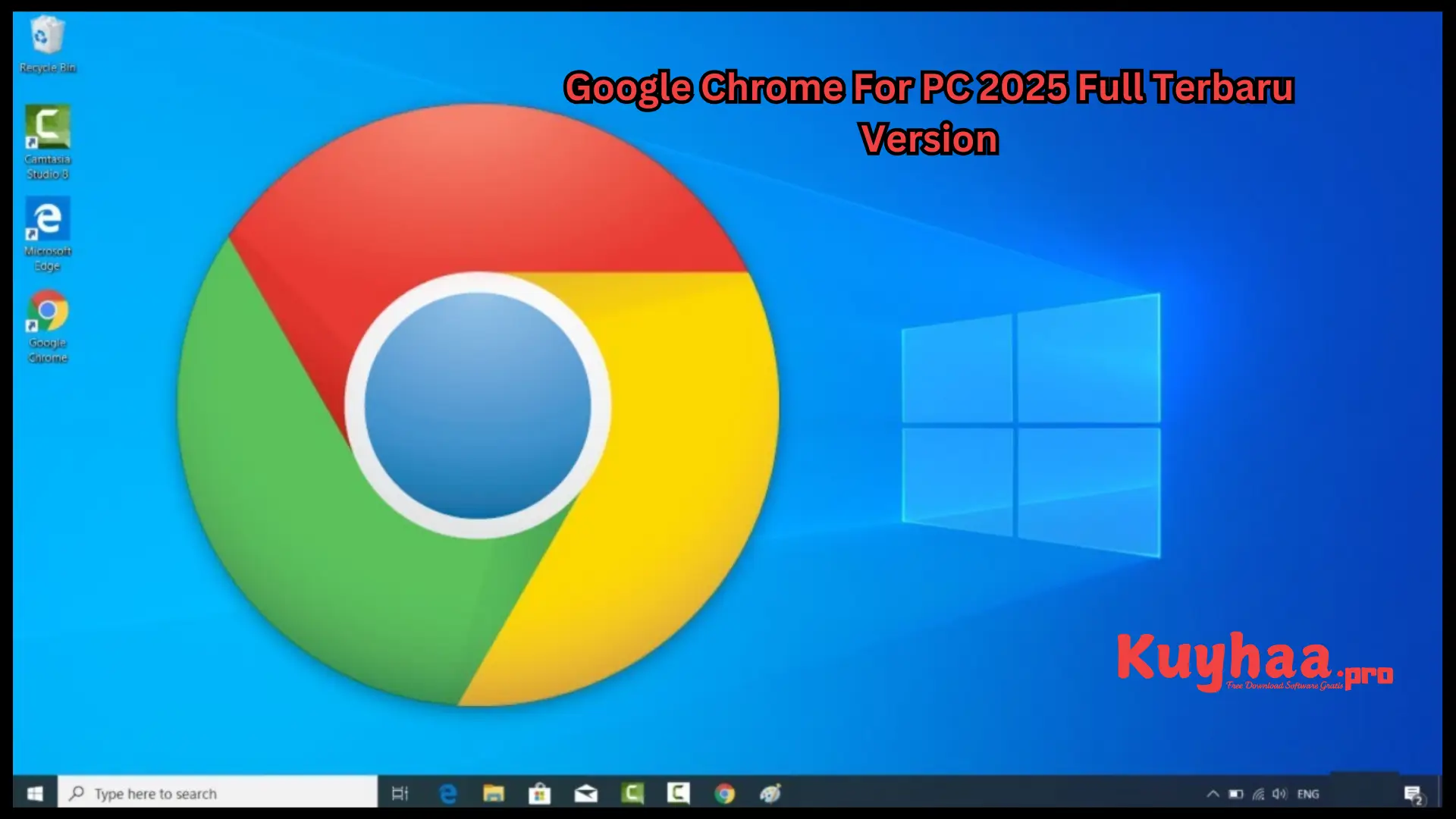Screen dimensions: 1456x819
Task: Open white Camtasia Recorder taskbar icon
Action: (x=678, y=793)
